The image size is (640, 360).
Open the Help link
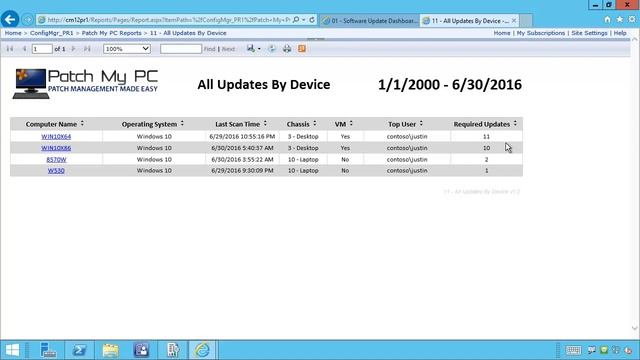point(620,33)
